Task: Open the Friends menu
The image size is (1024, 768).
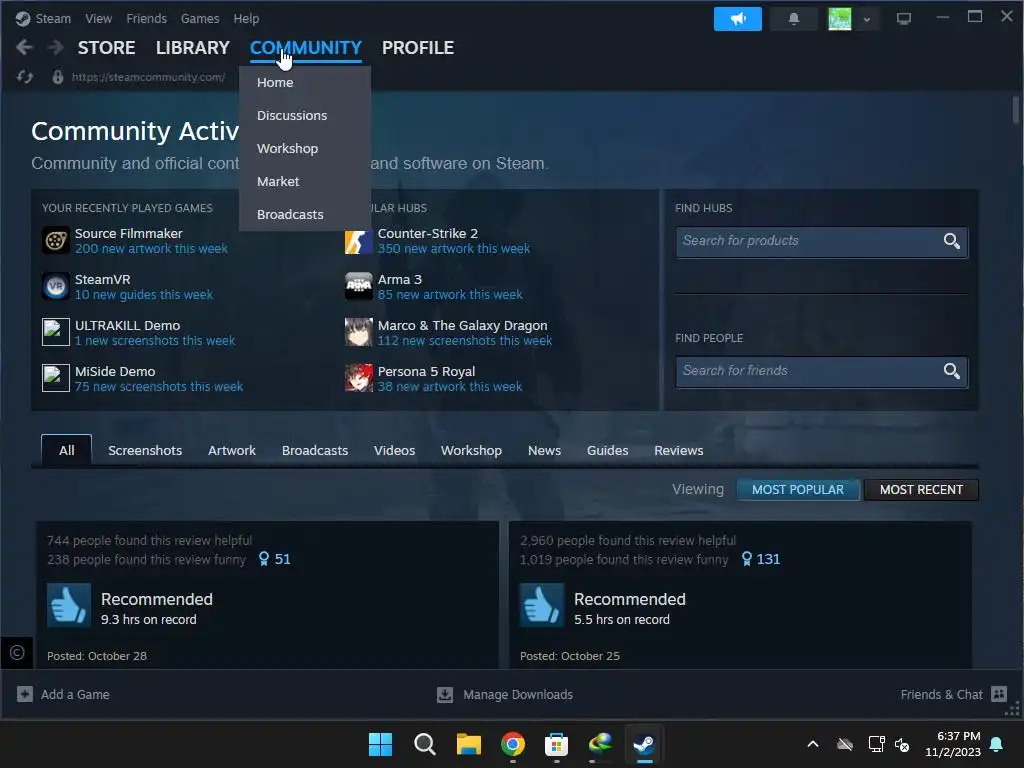Action: [146, 18]
